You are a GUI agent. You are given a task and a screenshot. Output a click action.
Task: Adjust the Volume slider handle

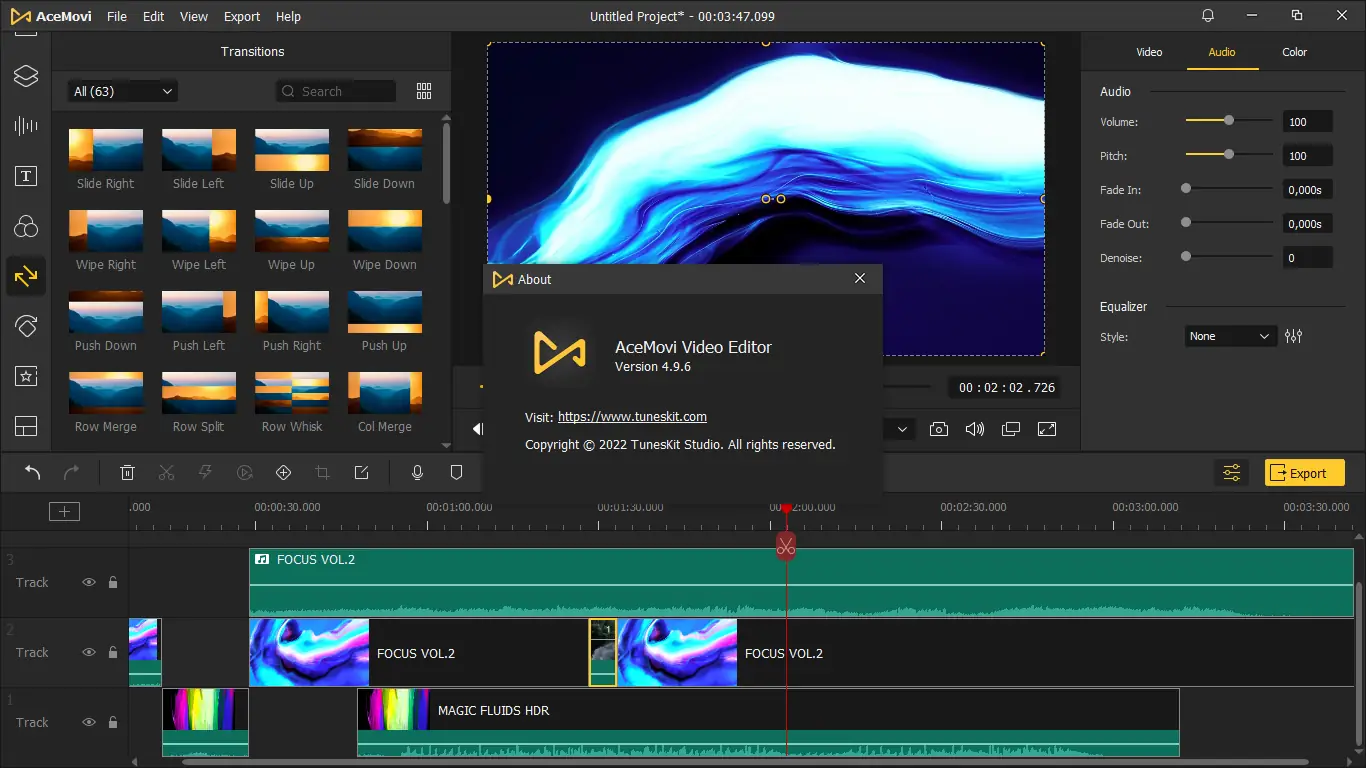[1229, 121]
